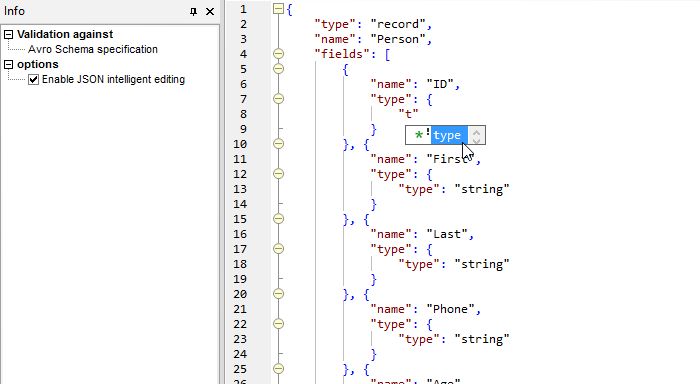
Task: Click line number 14 in gutter
Action: point(240,204)
